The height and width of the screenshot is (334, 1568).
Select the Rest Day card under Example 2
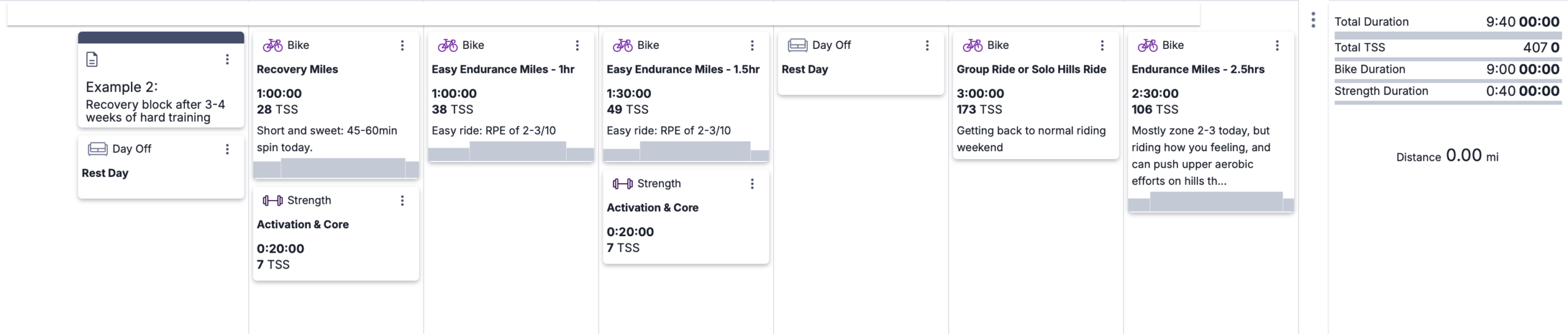click(x=161, y=167)
